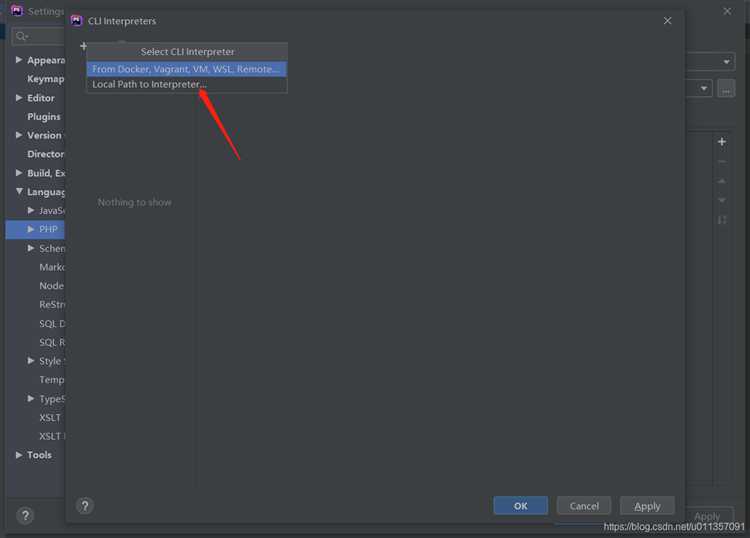Image resolution: width=750 pixels, height=538 pixels.
Task: Close the CLI Interpreters dialog
Action: tap(667, 21)
